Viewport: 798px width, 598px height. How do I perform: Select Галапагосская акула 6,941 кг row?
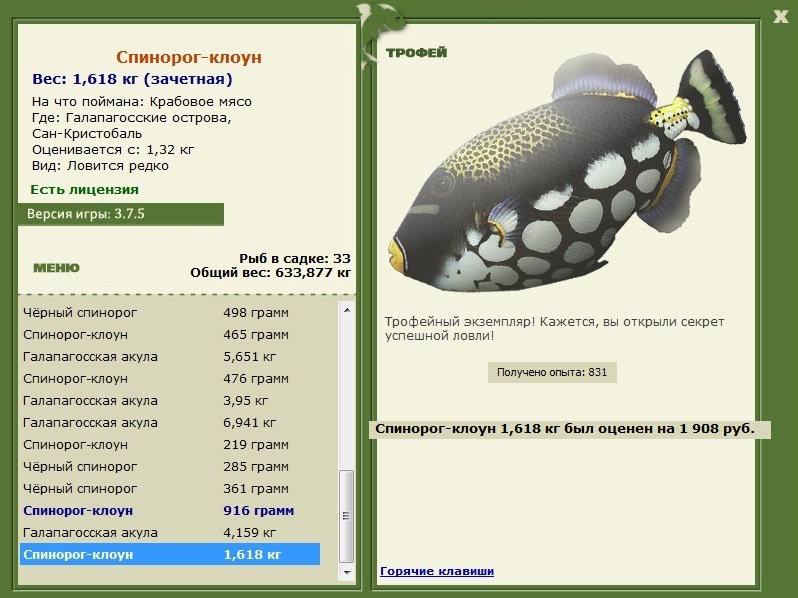(170, 422)
